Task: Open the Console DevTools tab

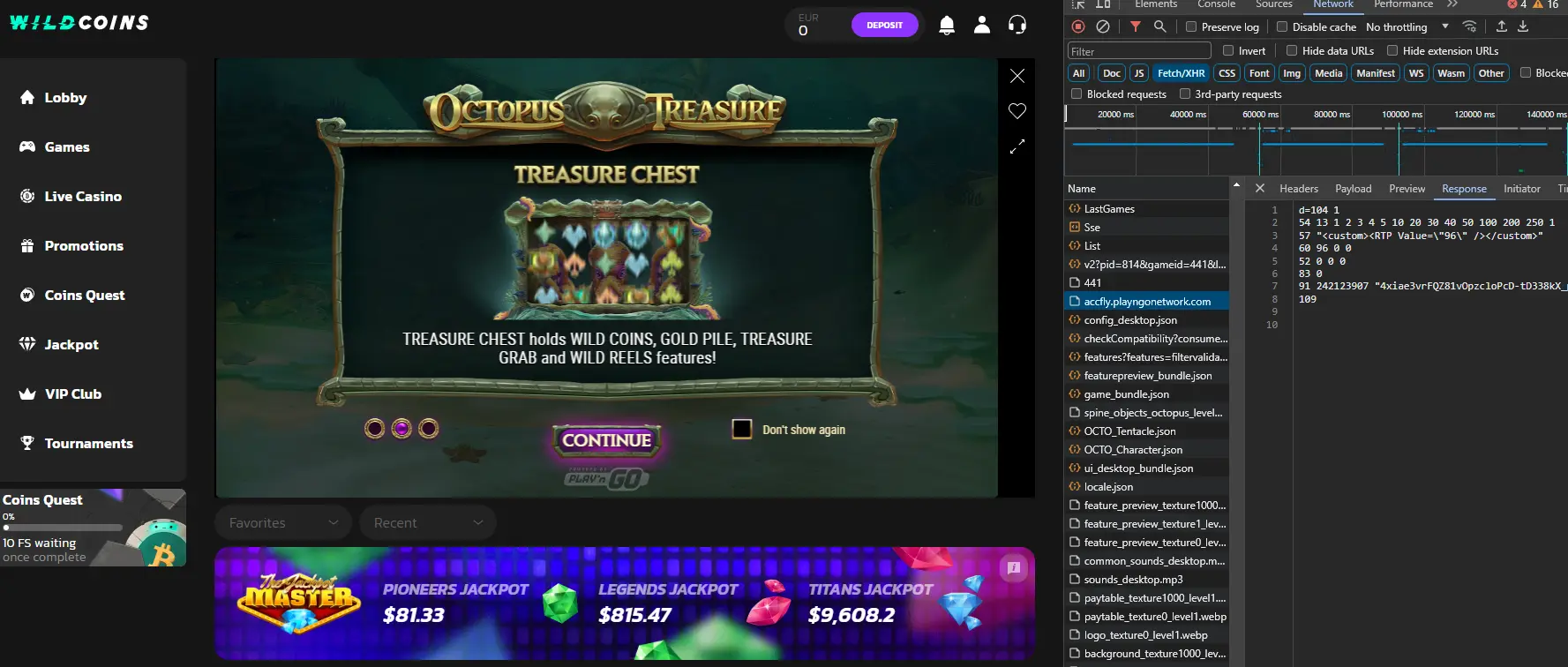Action: pyautogui.click(x=1216, y=4)
